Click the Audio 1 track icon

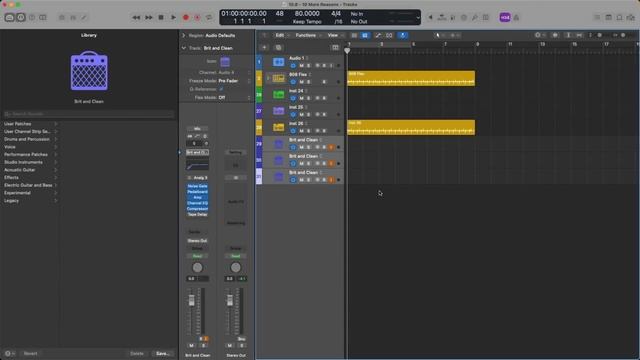click(278, 62)
